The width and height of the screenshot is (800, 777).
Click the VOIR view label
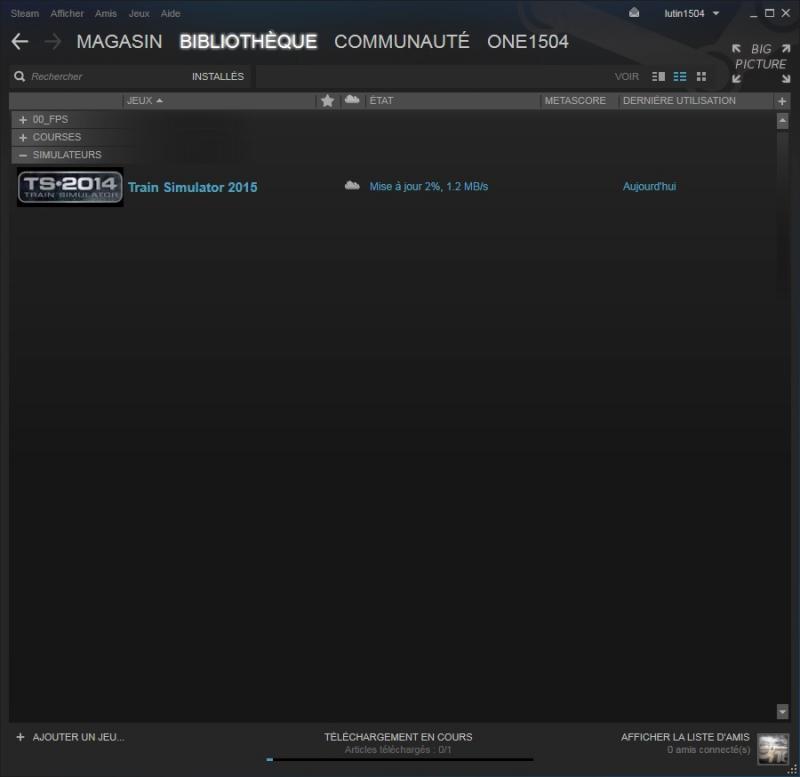627,77
